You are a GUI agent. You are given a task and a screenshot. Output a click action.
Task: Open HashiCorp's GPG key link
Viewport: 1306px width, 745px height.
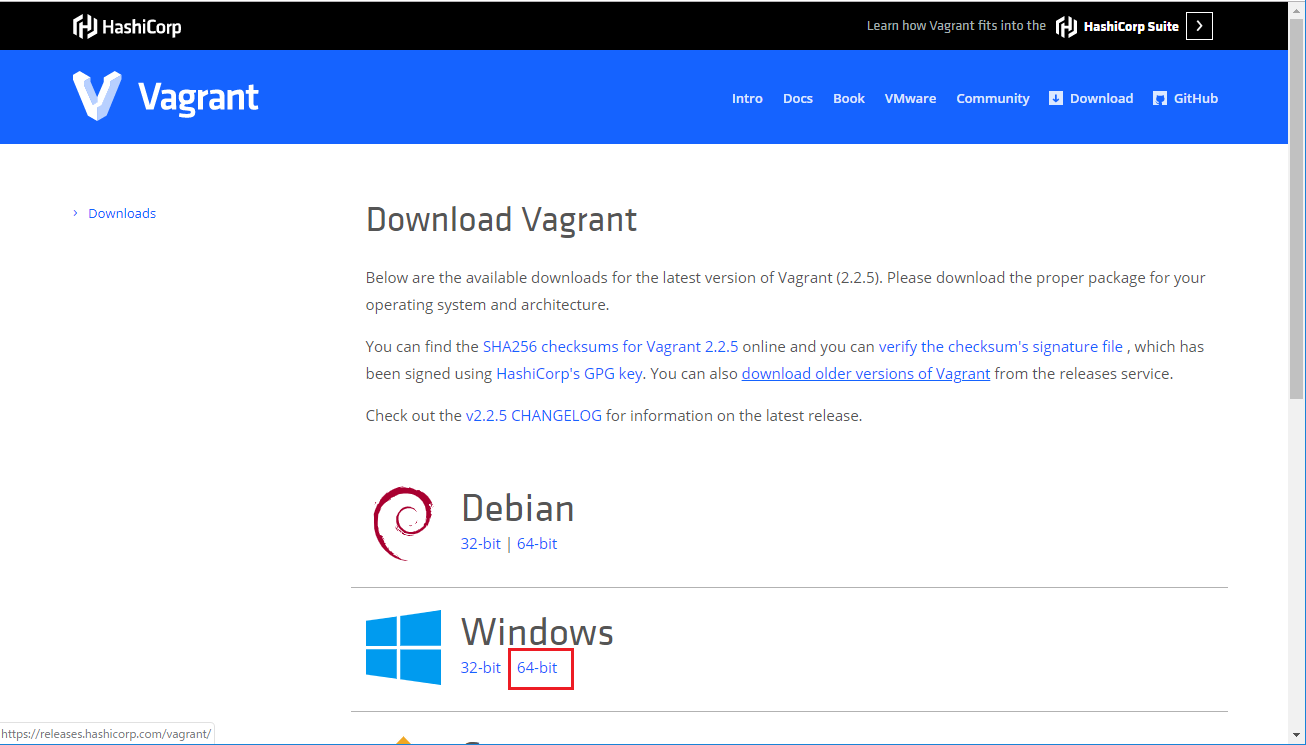(570, 374)
